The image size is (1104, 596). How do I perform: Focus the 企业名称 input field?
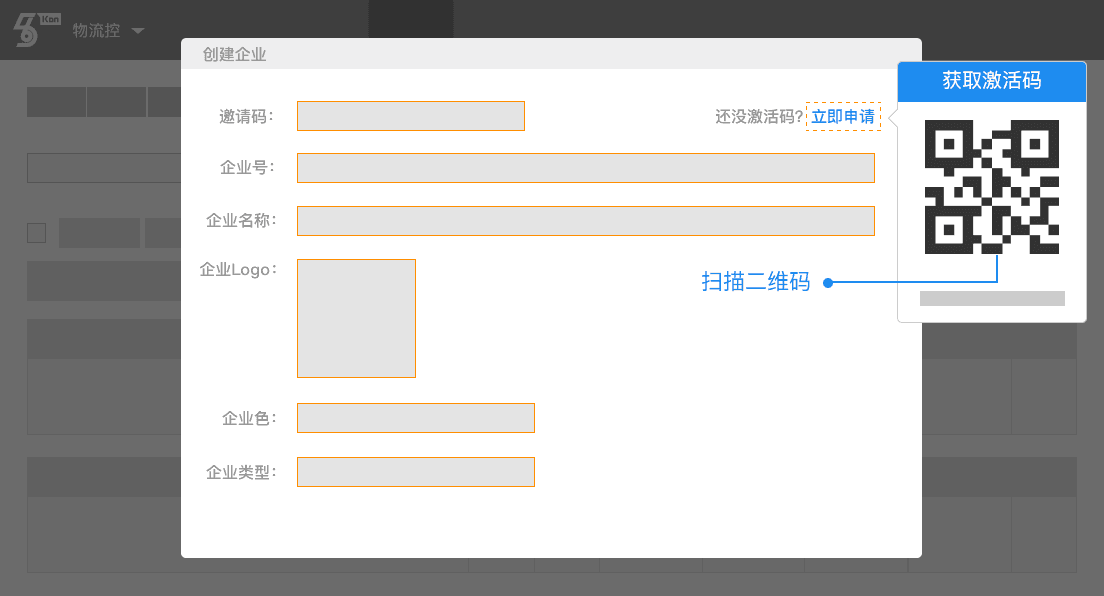tap(586, 221)
